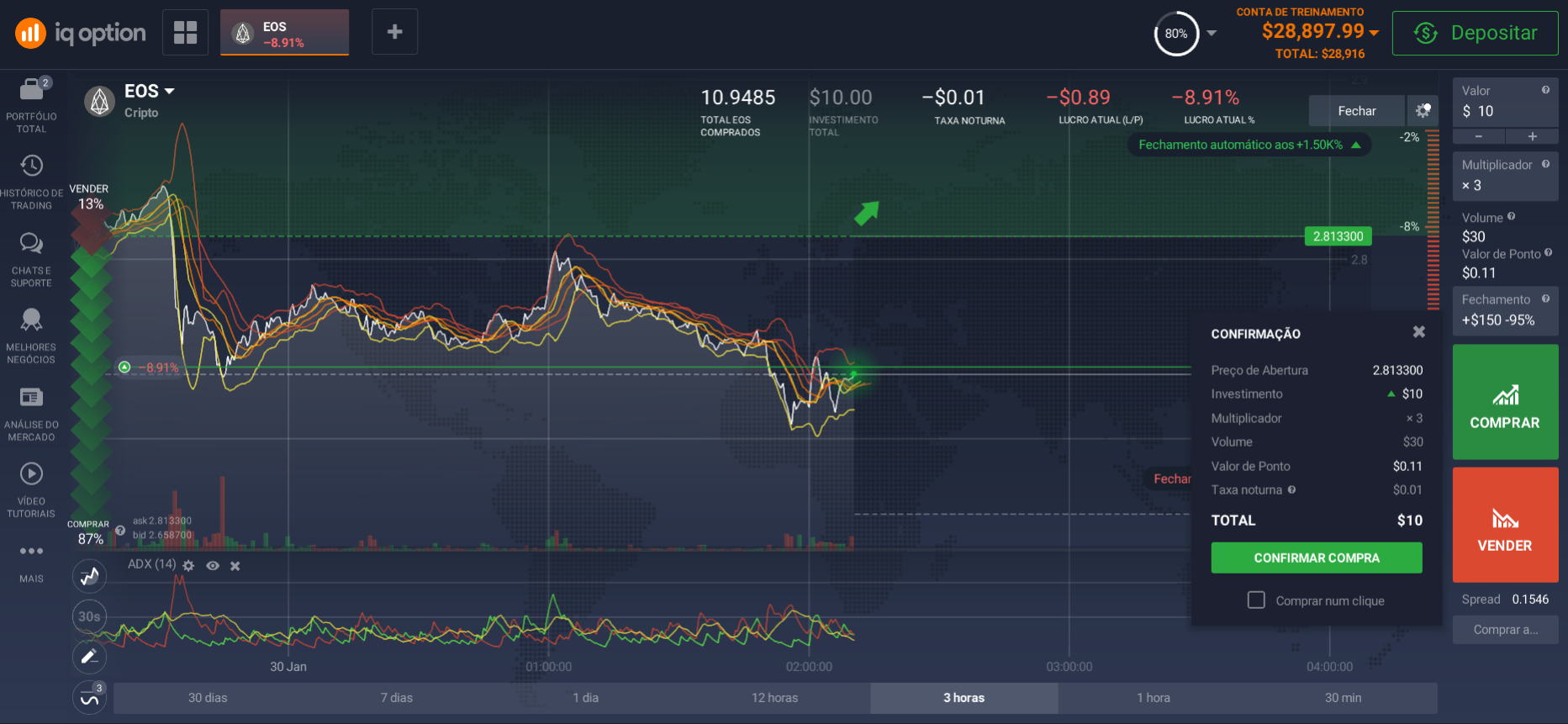Select the 30 min timeframe
Screen dimensions: 1568x724
tap(1344, 698)
